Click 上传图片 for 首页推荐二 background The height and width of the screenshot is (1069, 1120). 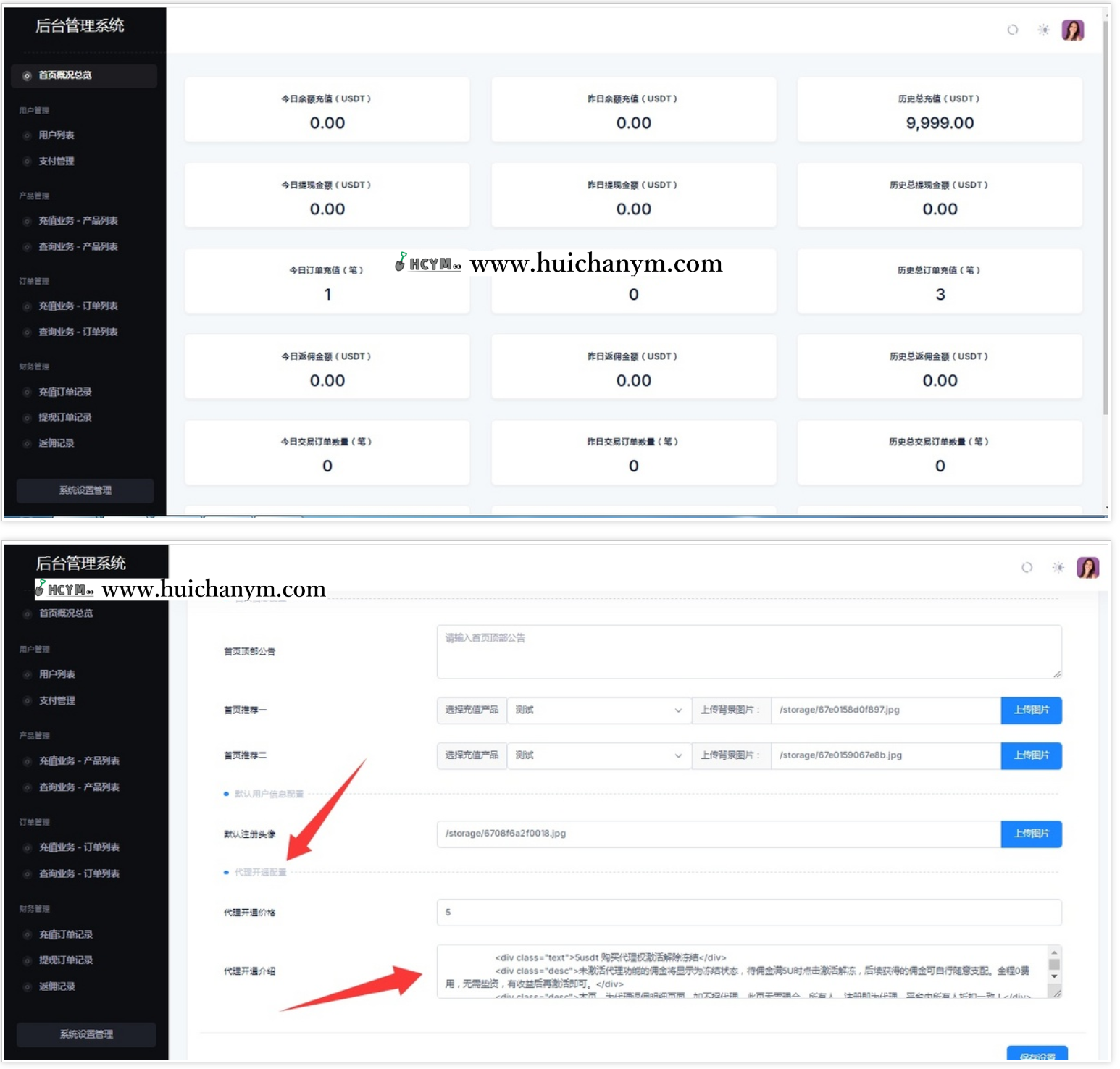(x=1031, y=755)
